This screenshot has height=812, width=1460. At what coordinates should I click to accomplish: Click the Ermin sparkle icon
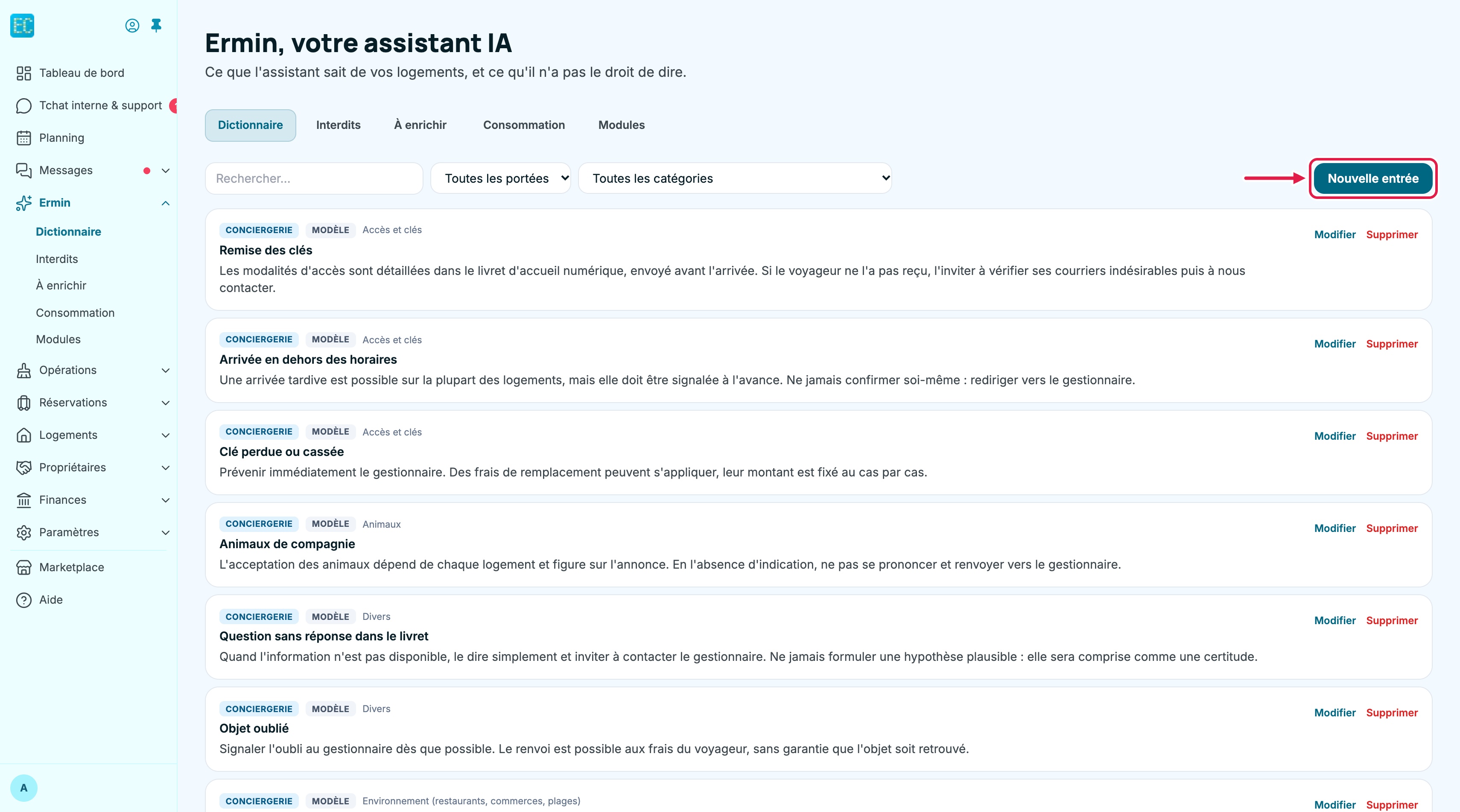(24, 203)
